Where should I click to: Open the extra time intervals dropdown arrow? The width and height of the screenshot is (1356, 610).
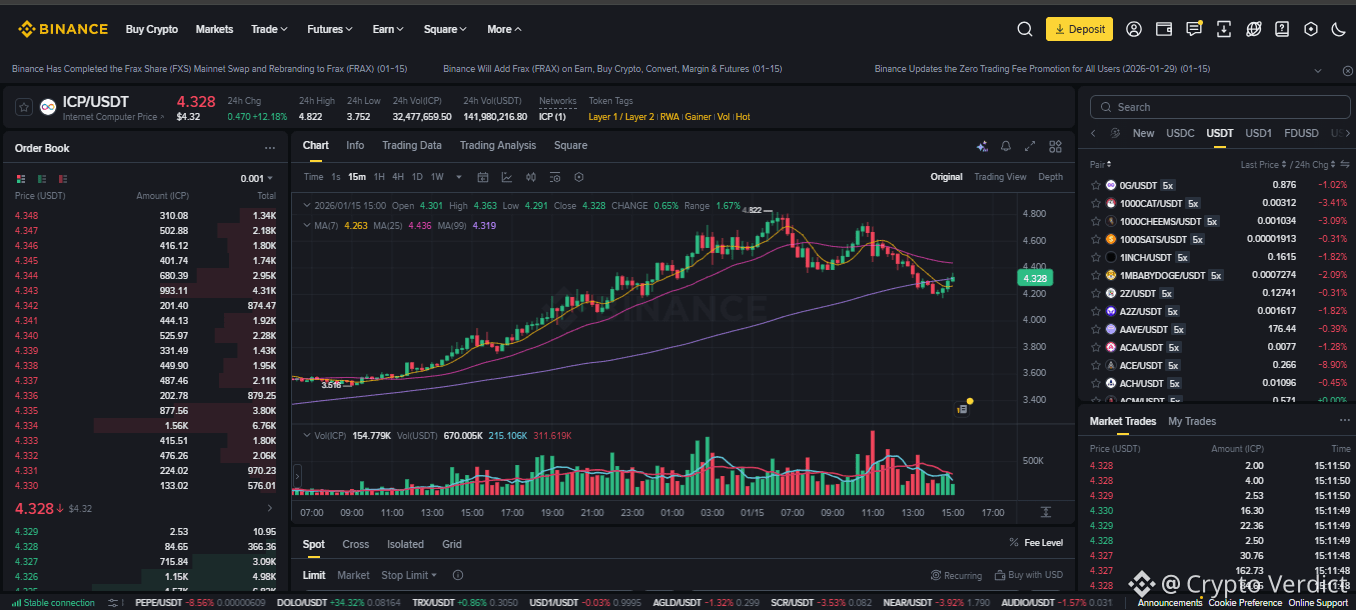[459, 177]
